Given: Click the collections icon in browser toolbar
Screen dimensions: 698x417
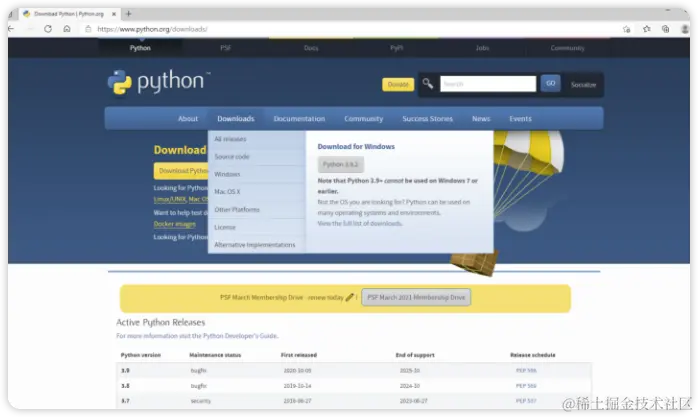Looking at the screenshot, I should point(666,29).
